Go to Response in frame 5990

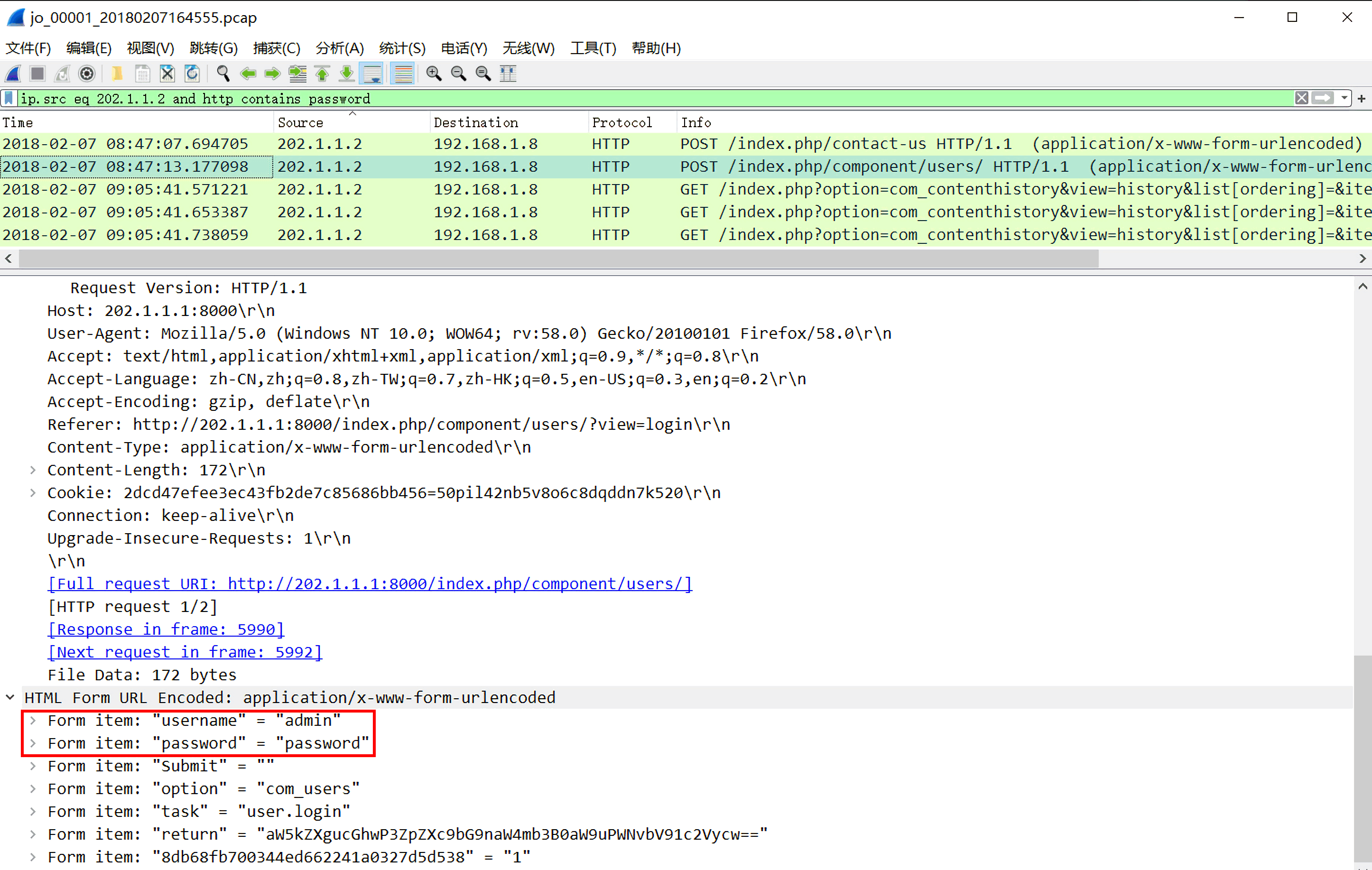coord(166,629)
